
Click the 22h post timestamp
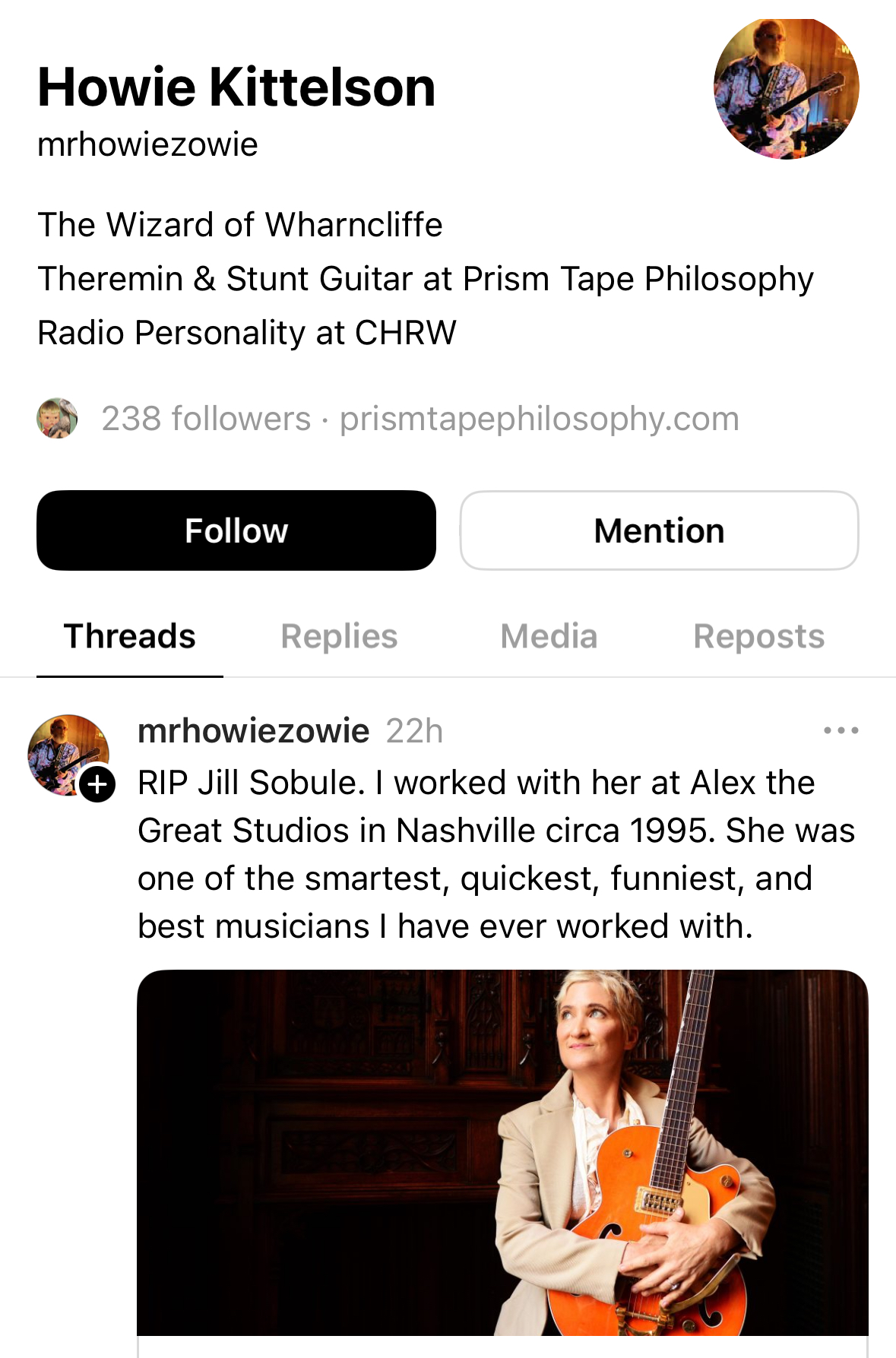414,731
